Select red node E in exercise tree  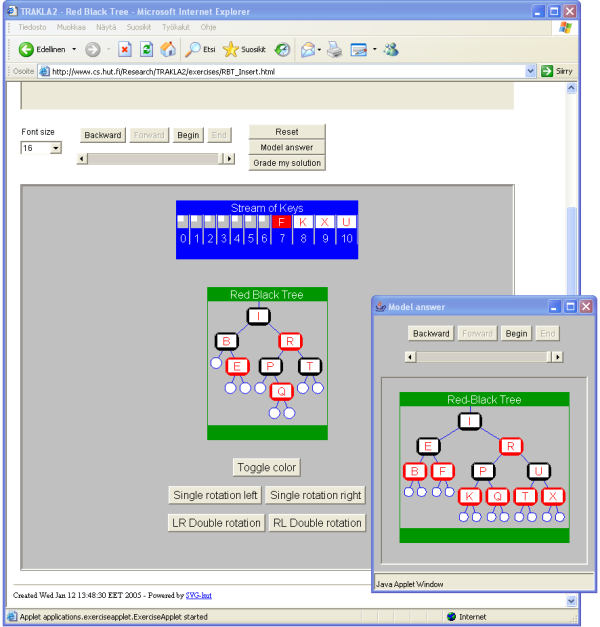tap(237, 366)
